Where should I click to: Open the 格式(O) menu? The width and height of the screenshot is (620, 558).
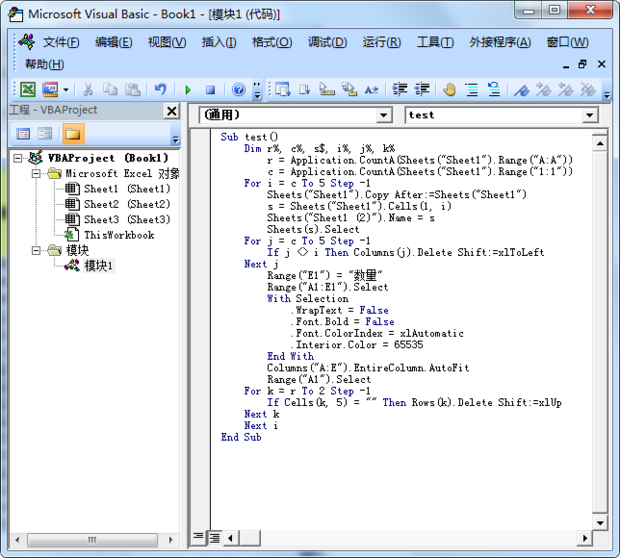click(272, 42)
